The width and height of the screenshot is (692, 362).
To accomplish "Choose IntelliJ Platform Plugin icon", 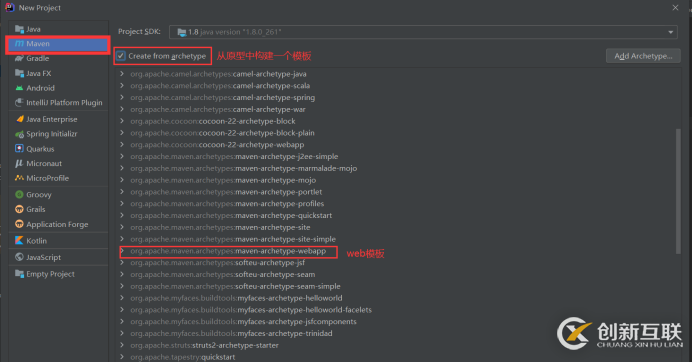I will (x=19, y=102).
